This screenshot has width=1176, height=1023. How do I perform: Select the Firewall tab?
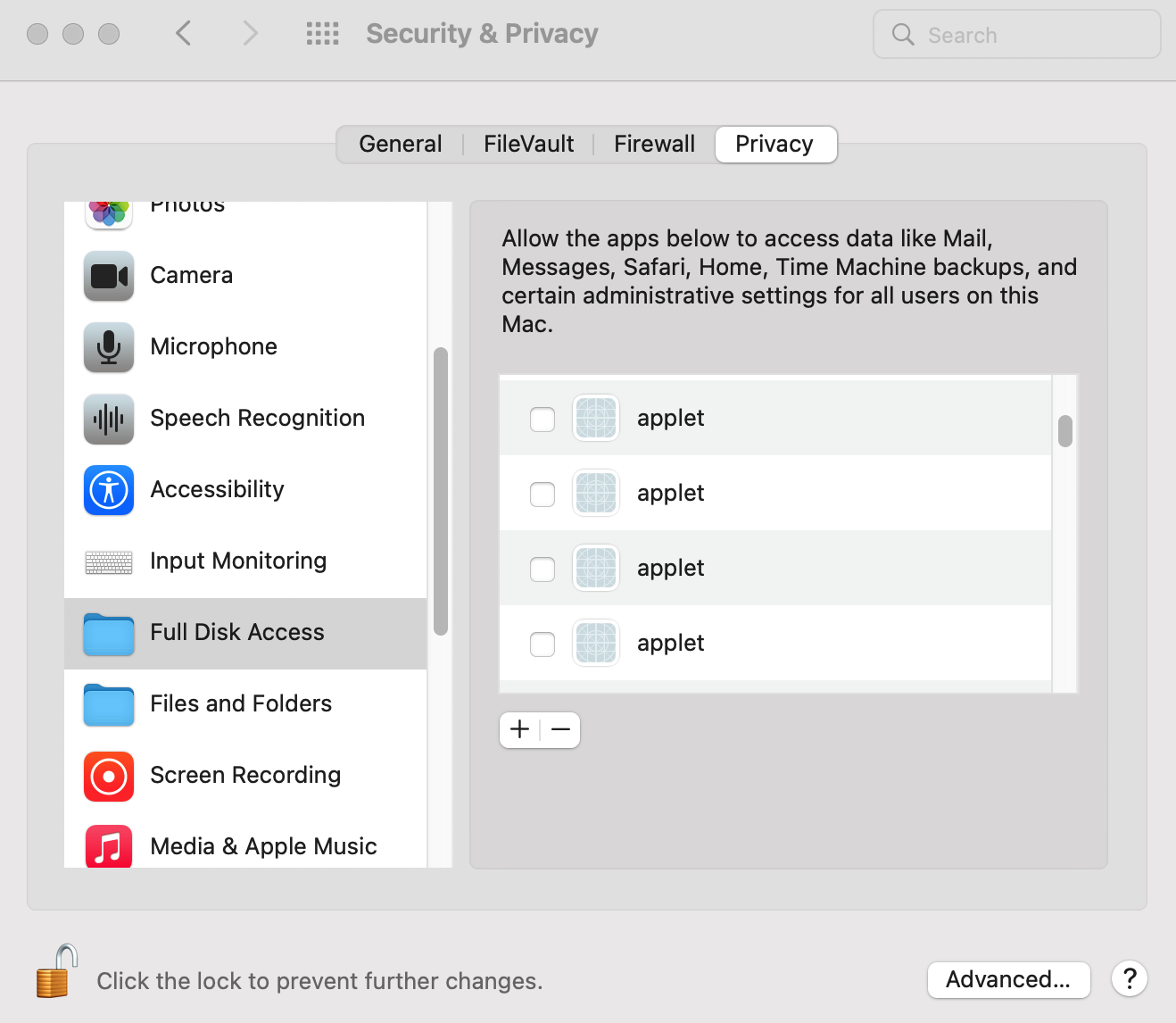click(654, 143)
